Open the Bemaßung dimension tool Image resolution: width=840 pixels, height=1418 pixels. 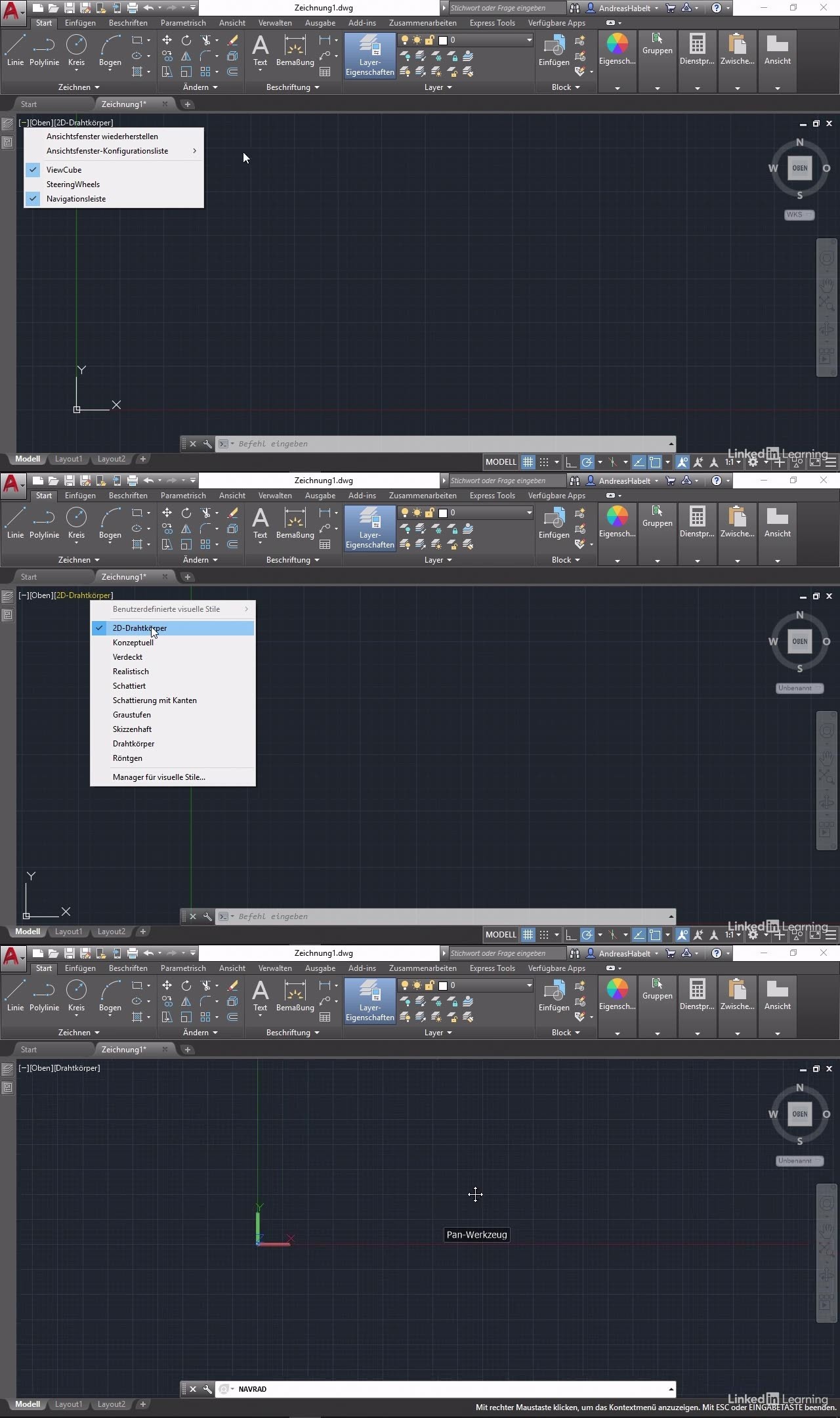(x=295, y=50)
